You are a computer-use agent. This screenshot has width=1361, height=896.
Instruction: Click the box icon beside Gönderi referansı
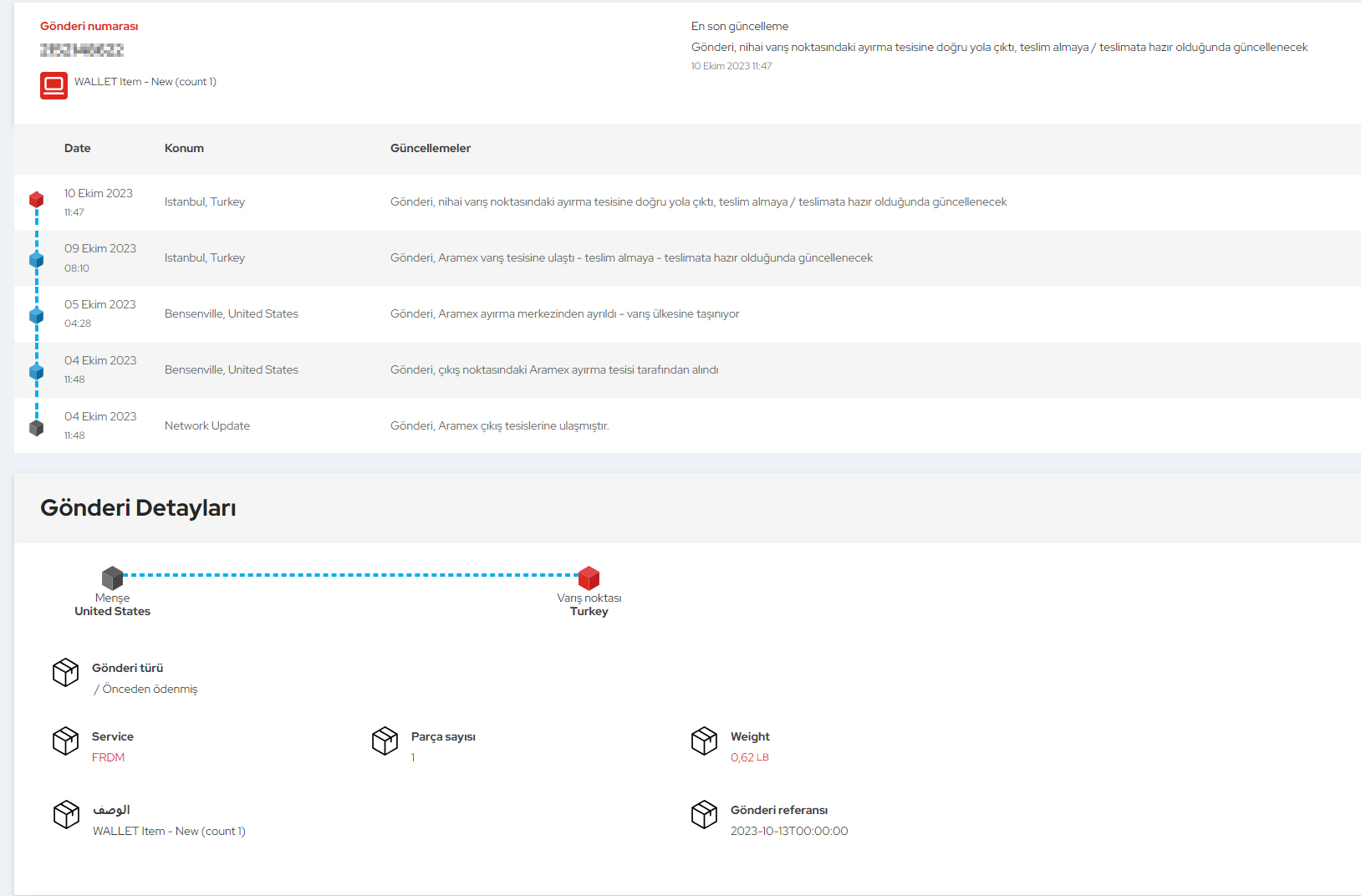(x=704, y=814)
